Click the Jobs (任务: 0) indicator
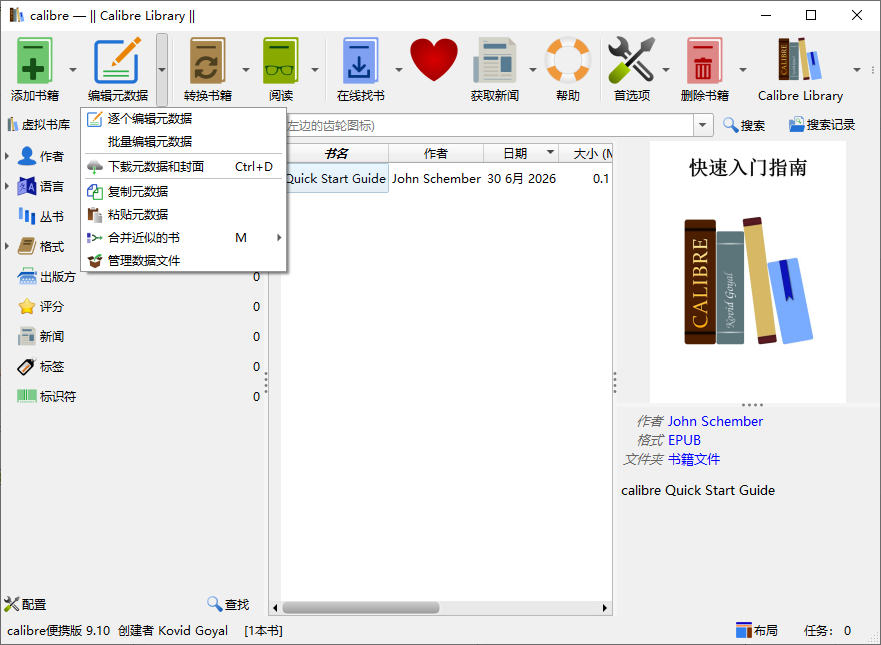881x645 pixels. [827, 630]
